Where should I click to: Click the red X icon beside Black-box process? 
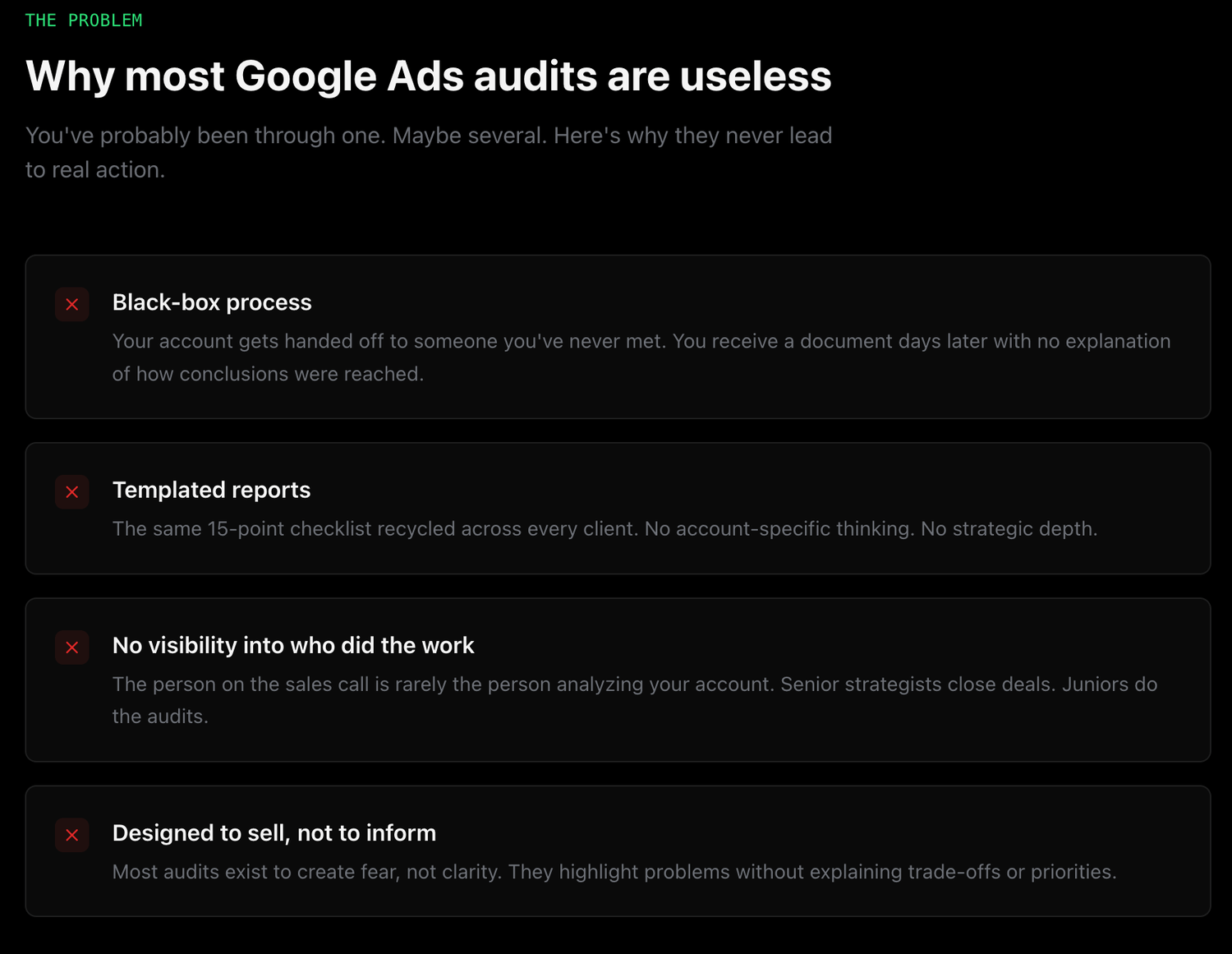click(x=72, y=304)
